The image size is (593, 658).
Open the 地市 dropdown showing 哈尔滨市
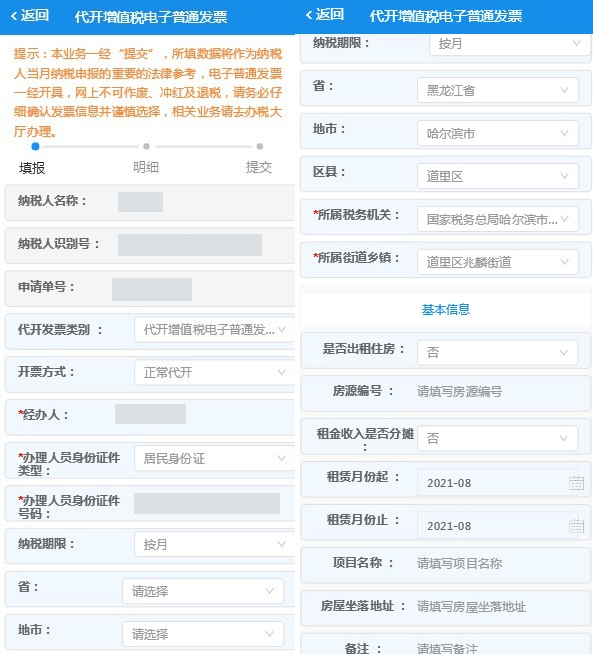coord(498,133)
